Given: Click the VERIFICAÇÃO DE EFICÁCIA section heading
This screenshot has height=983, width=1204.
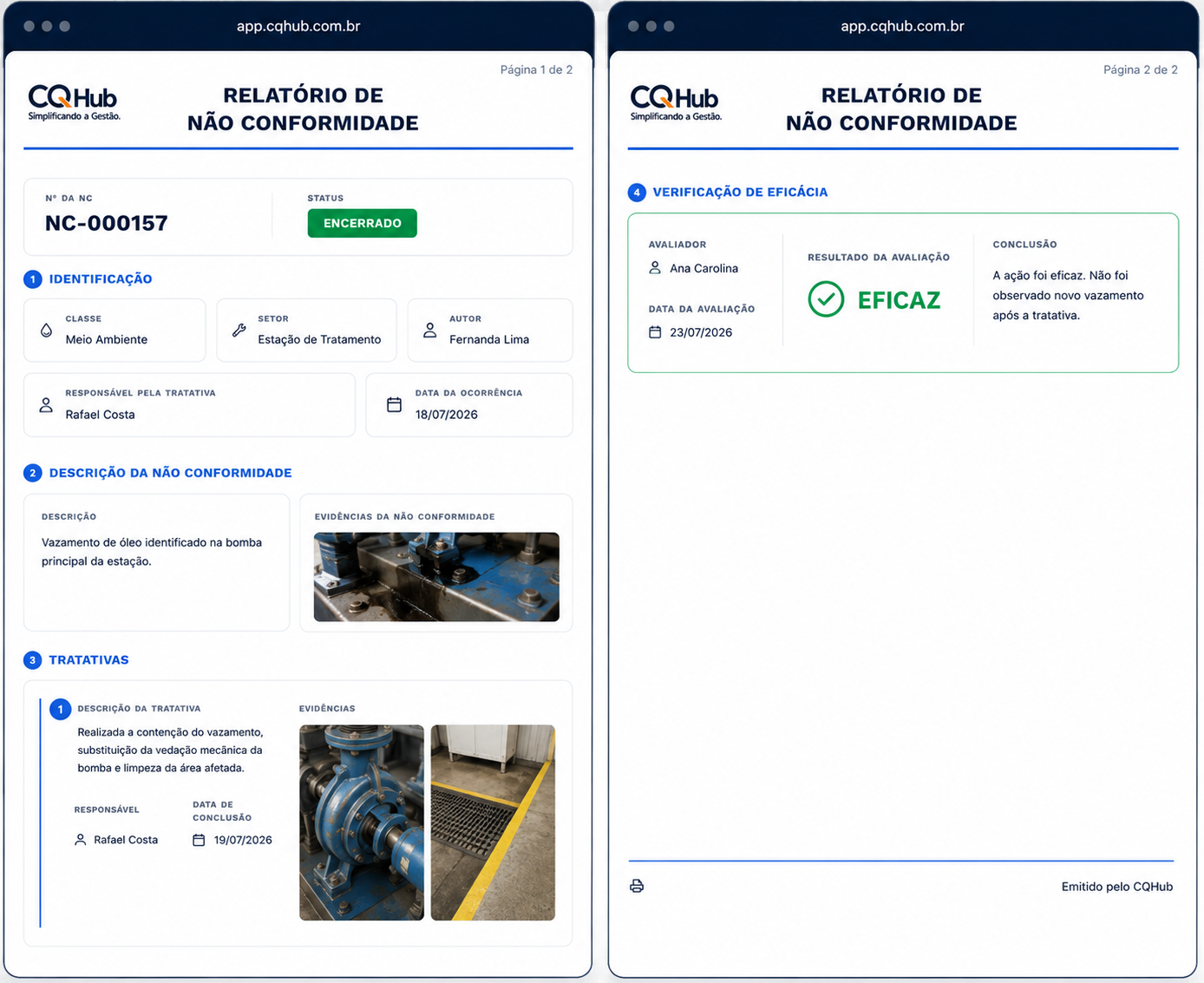Looking at the screenshot, I should pyautogui.click(x=740, y=193).
